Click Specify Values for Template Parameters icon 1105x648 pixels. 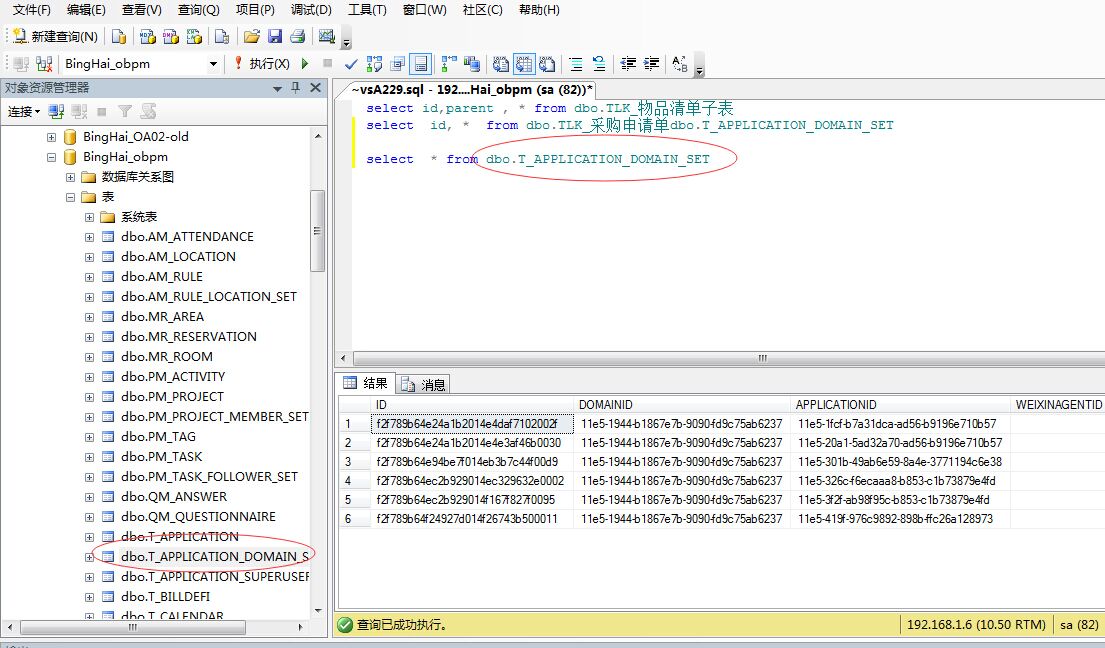(x=679, y=64)
